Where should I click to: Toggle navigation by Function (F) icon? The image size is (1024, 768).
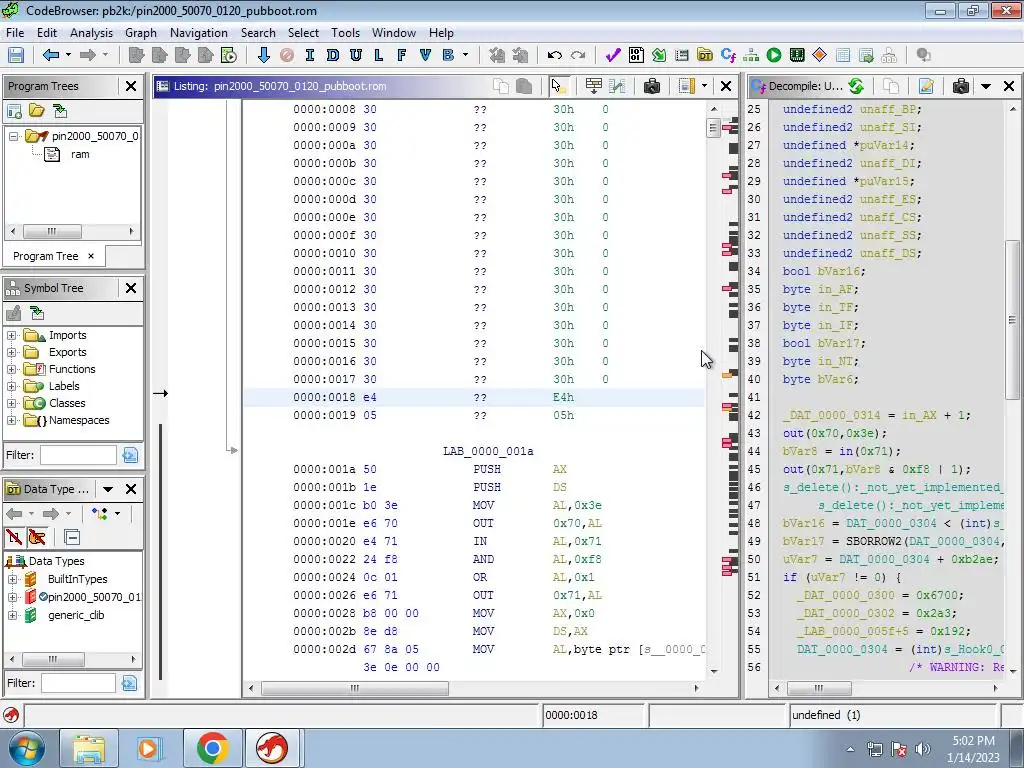pyautogui.click(x=402, y=56)
